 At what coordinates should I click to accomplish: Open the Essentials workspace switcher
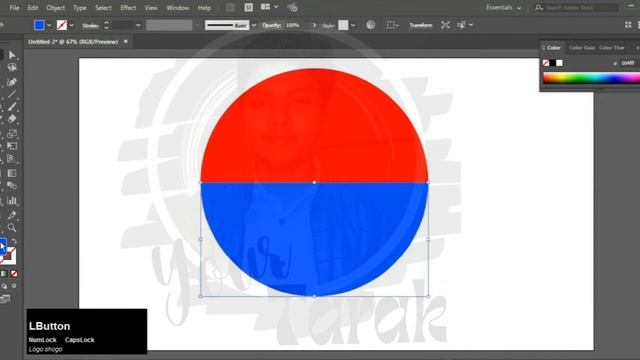click(x=504, y=8)
